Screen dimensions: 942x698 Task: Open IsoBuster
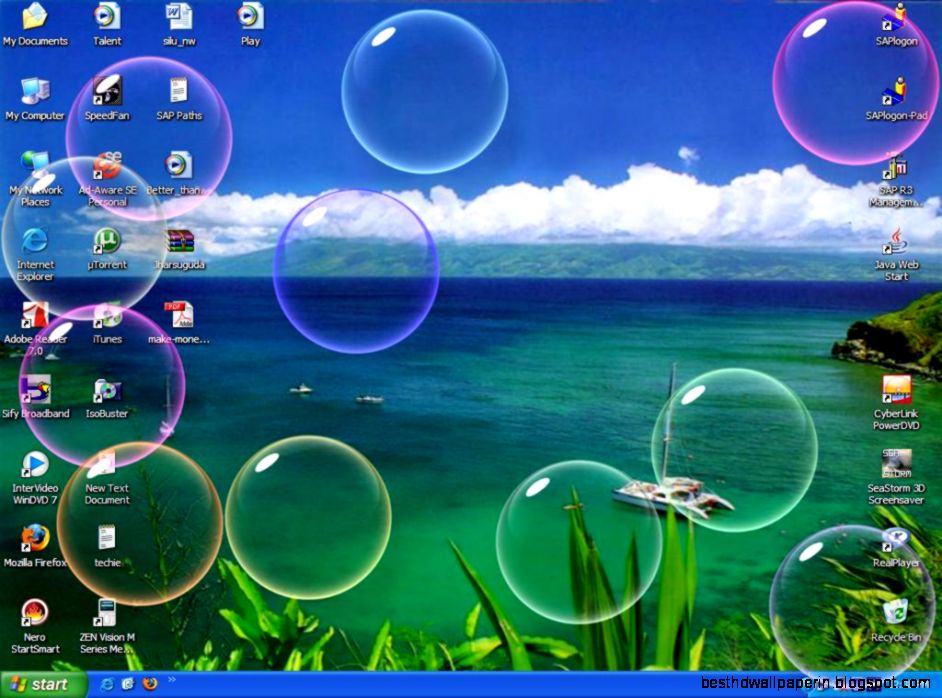click(x=107, y=388)
